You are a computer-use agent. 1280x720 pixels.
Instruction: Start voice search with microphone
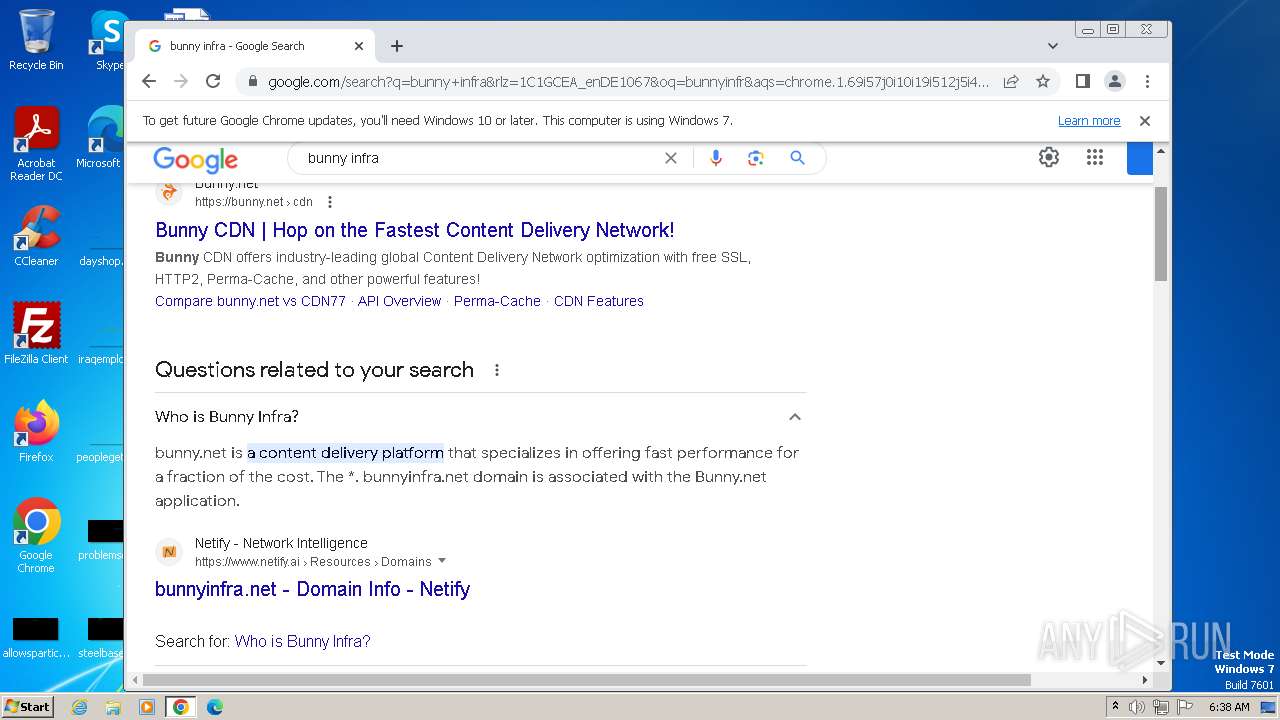(x=715, y=158)
